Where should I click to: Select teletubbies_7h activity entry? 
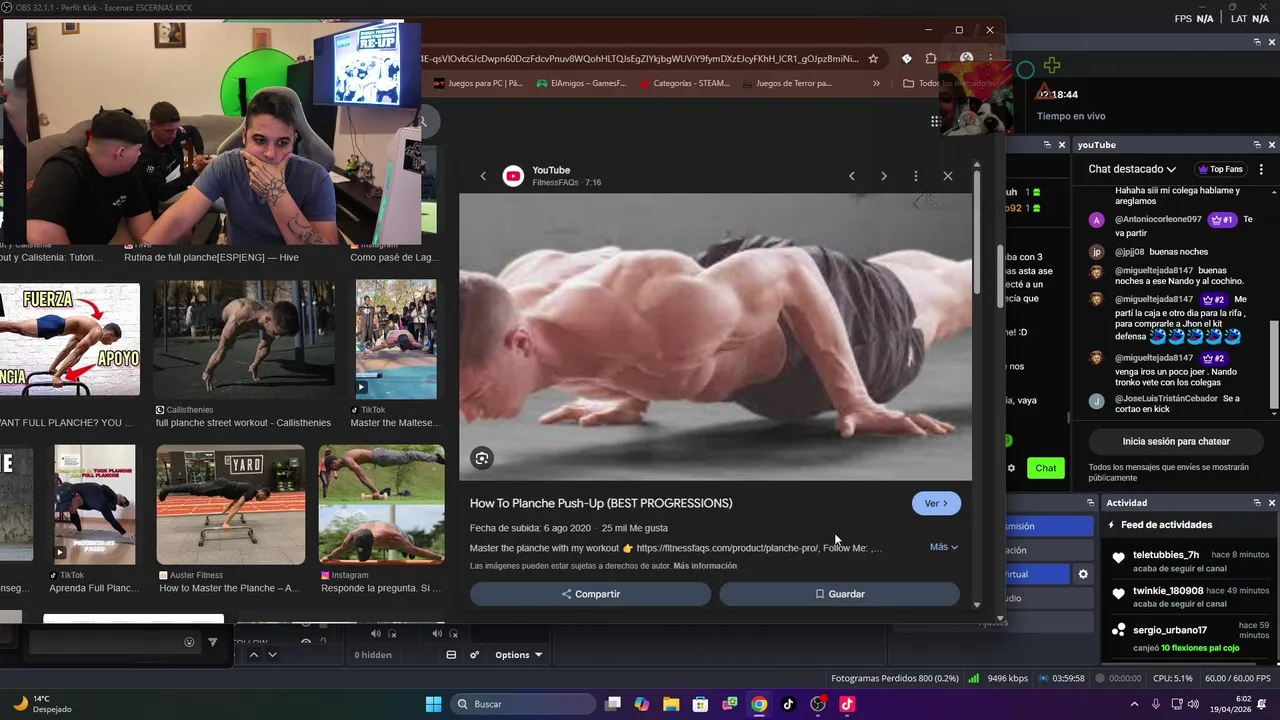coord(1189,561)
